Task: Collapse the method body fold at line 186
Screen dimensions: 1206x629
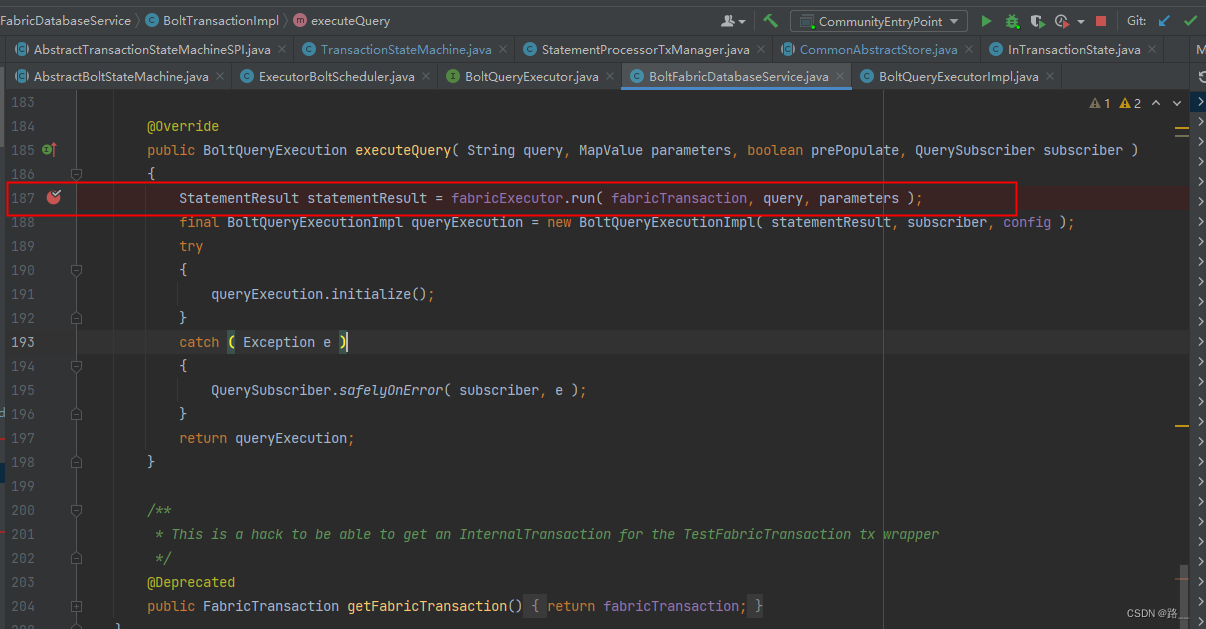Action: 75,174
